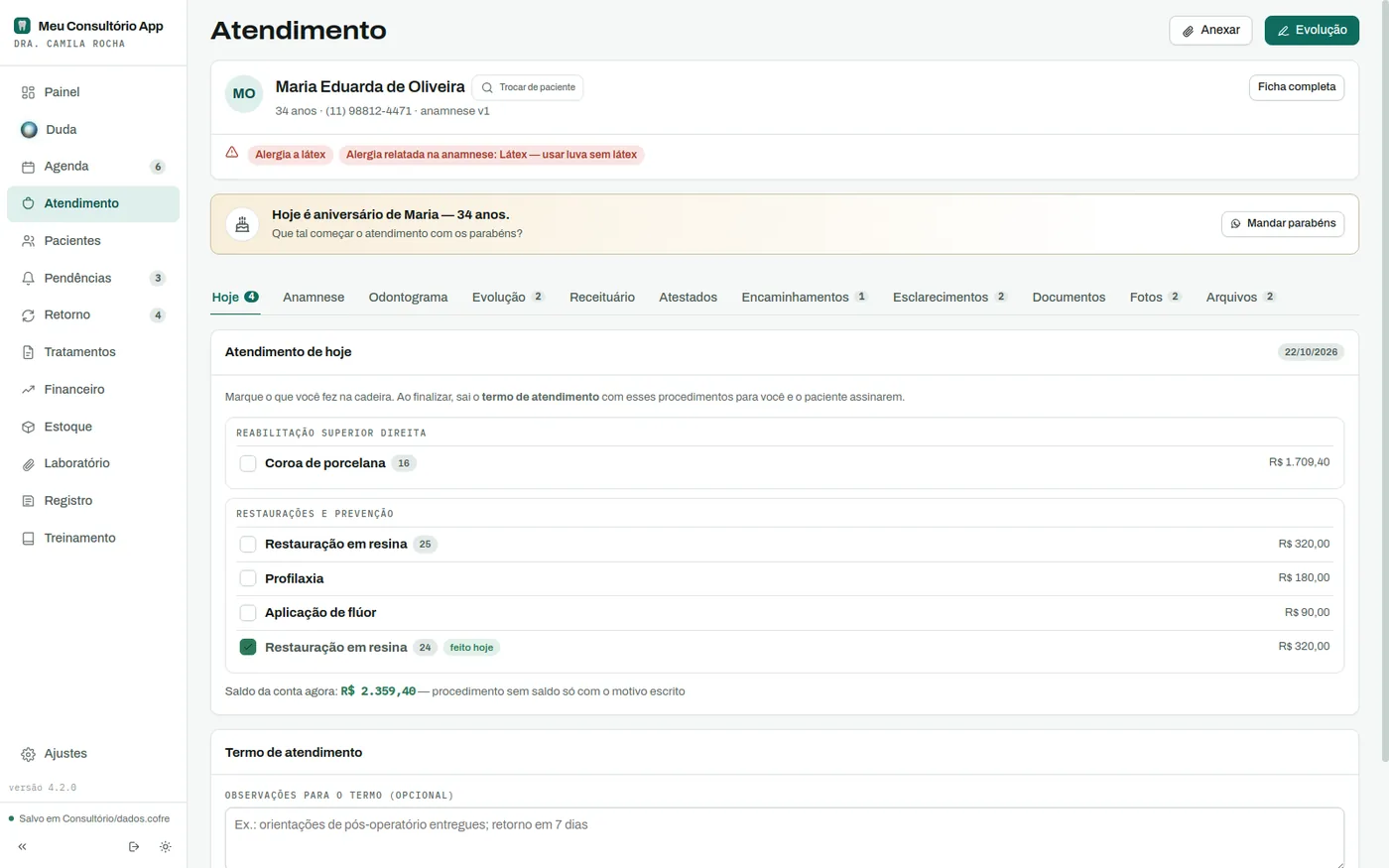Open Treinamento sidebar item

(93, 538)
